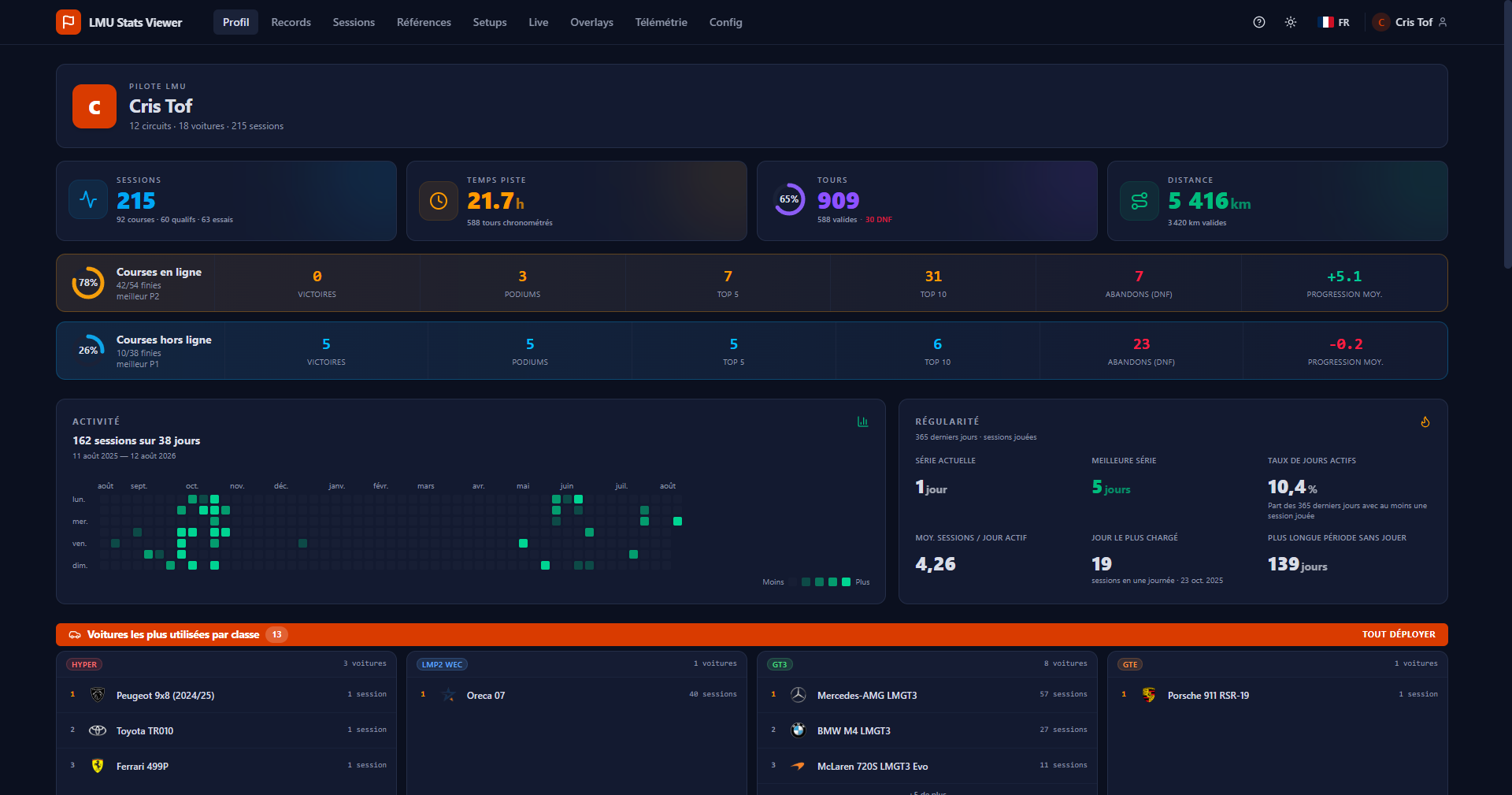Toggle the light theme sun icon

point(1291,22)
